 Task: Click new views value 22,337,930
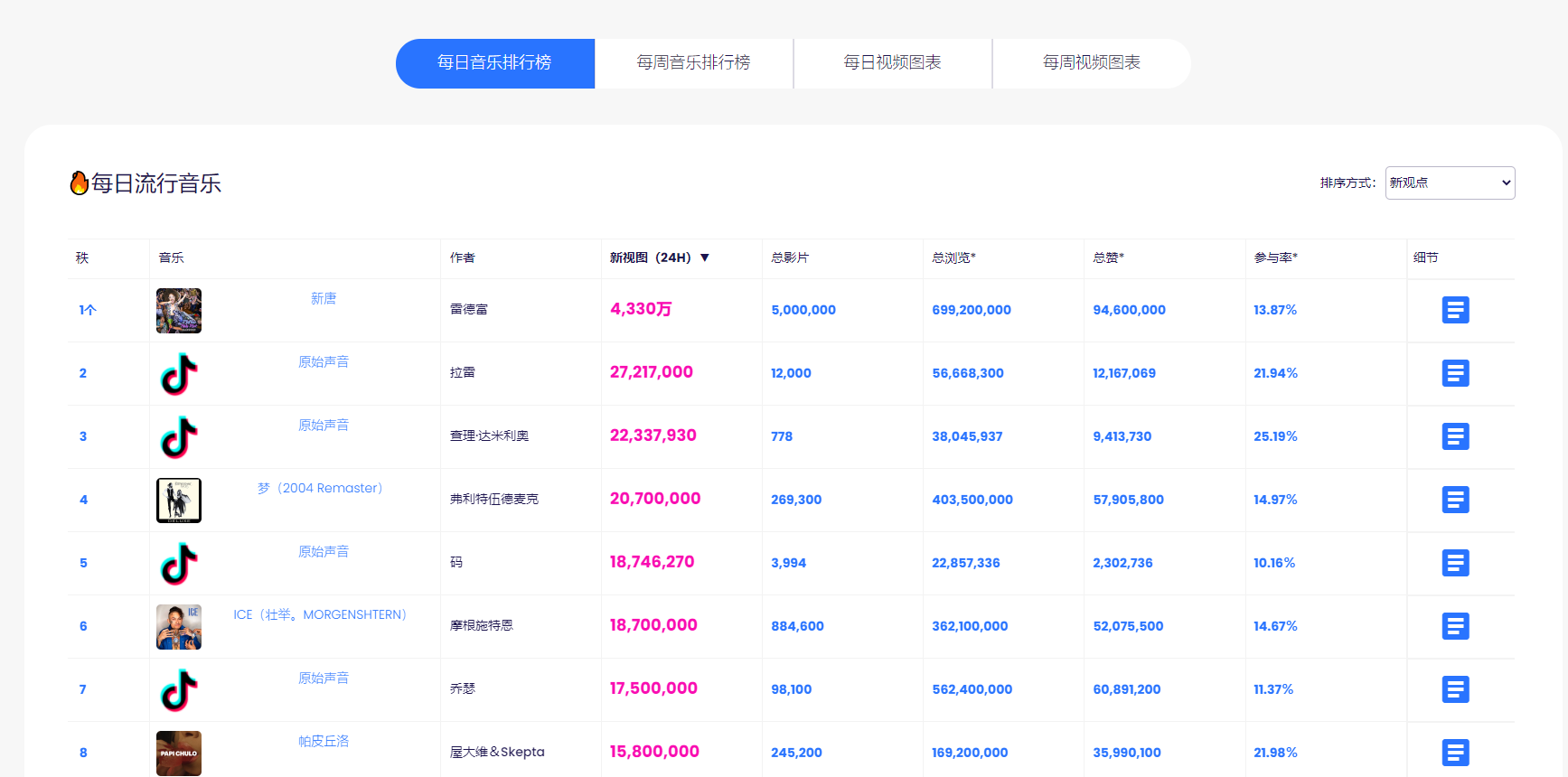(653, 435)
